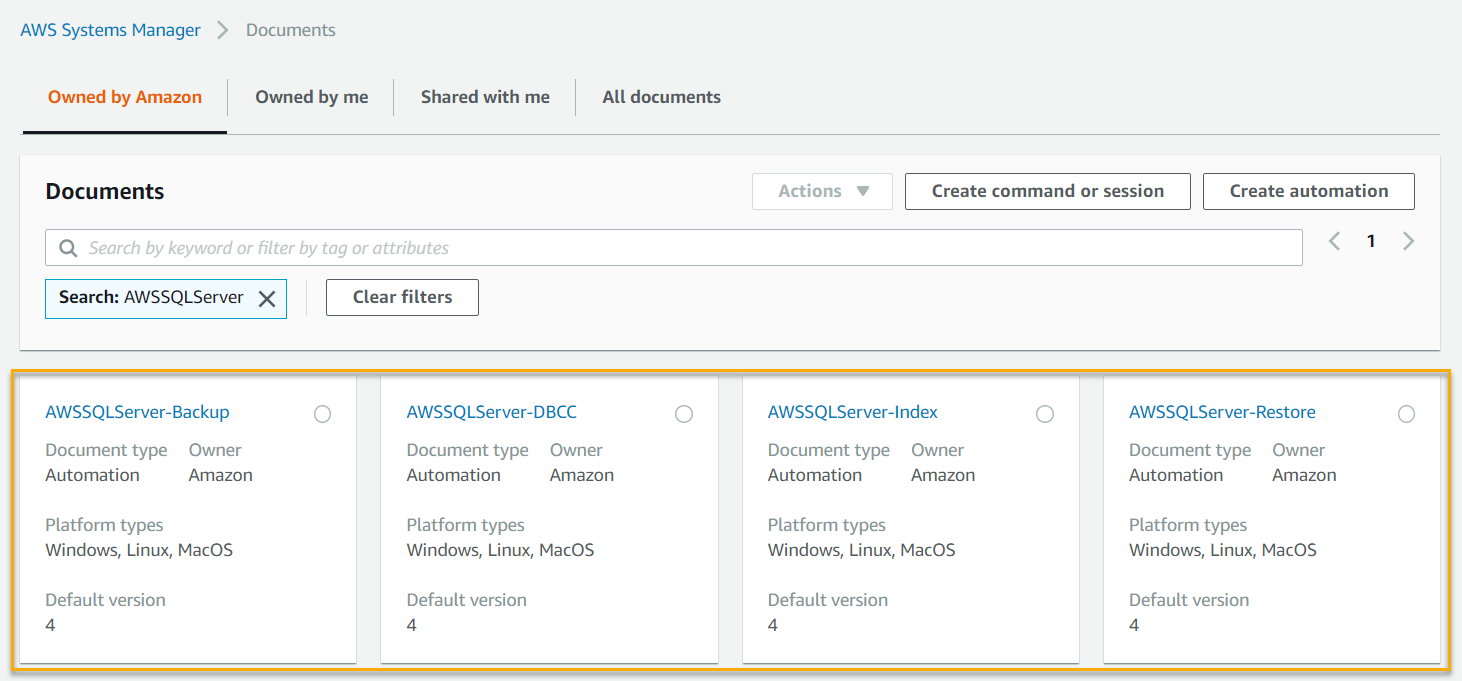Screen dimensions: 1462x681
Task: Remove the AWSSQLServer search filter
Action: (x=266, y=297)
